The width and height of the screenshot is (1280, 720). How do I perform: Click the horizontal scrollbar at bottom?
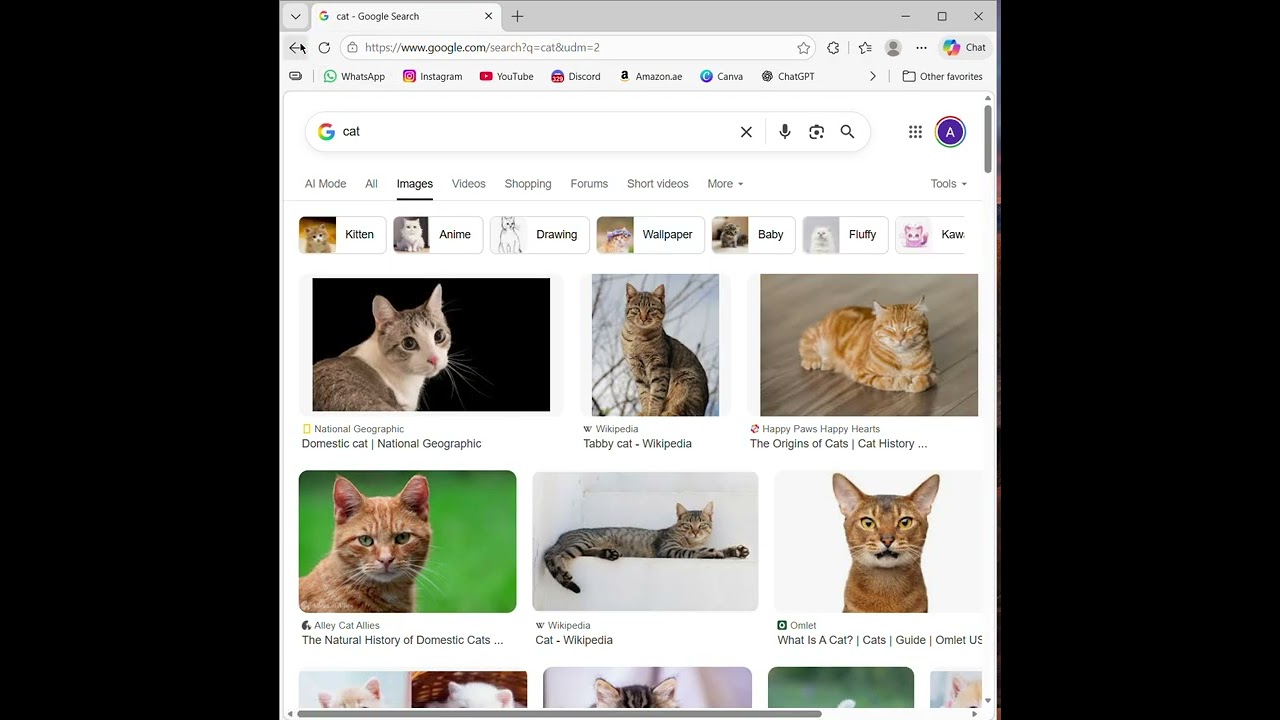(x=559, y=714)
